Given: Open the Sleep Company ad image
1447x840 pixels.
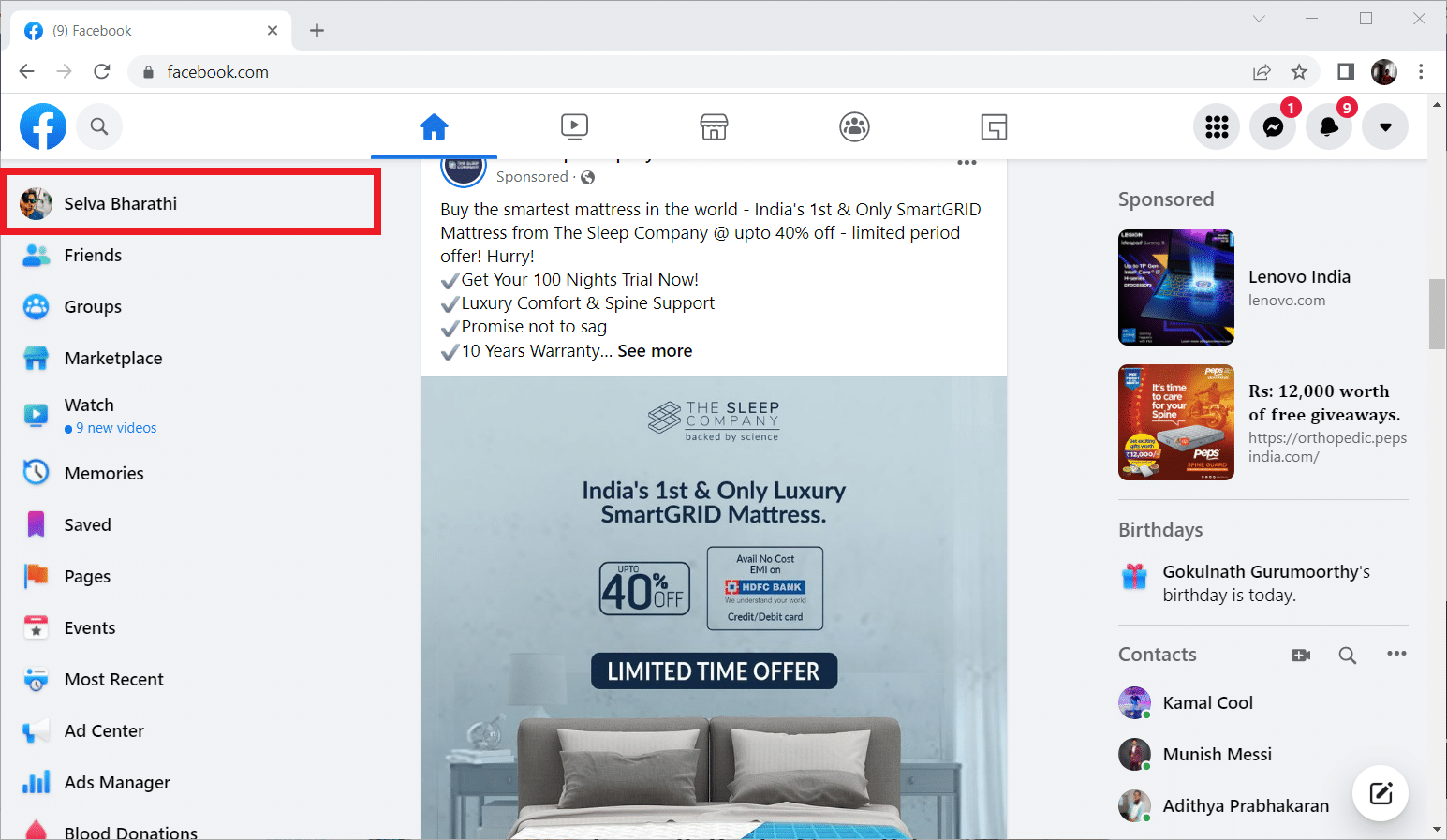Looking at the screenshot, I should click(x=714, y=608).
